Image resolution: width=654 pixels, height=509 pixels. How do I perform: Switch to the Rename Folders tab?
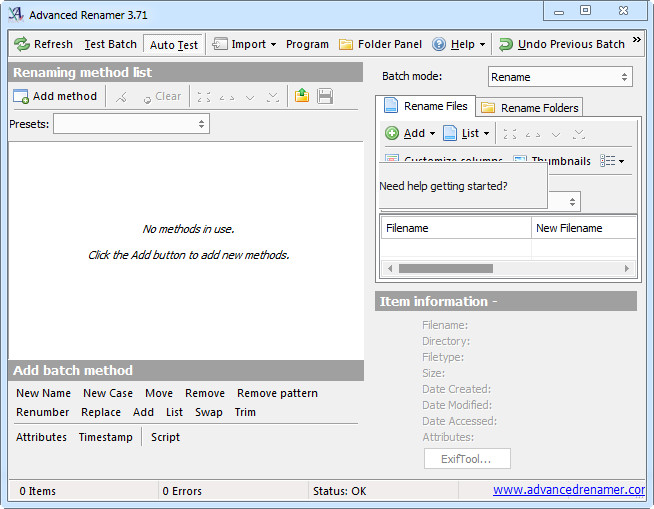click(x=530, y=108)
